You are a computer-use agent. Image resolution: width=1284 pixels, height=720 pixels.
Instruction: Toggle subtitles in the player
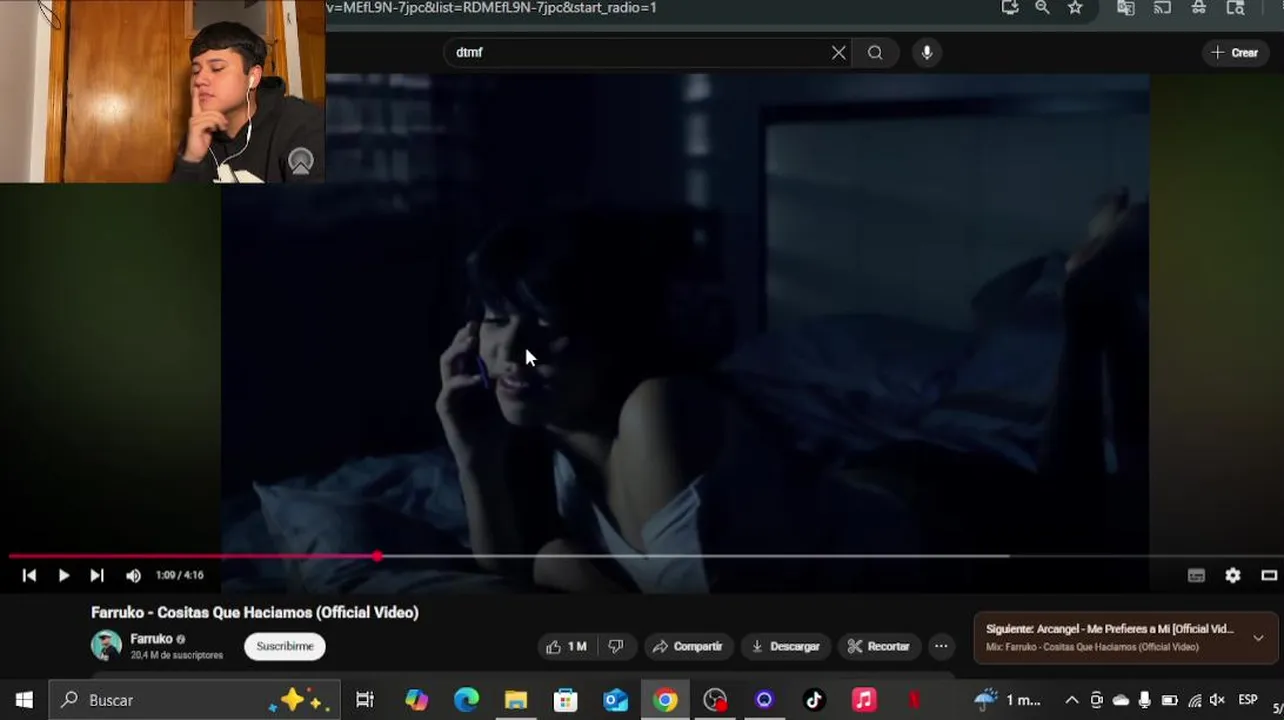(x=1196, y=575)
